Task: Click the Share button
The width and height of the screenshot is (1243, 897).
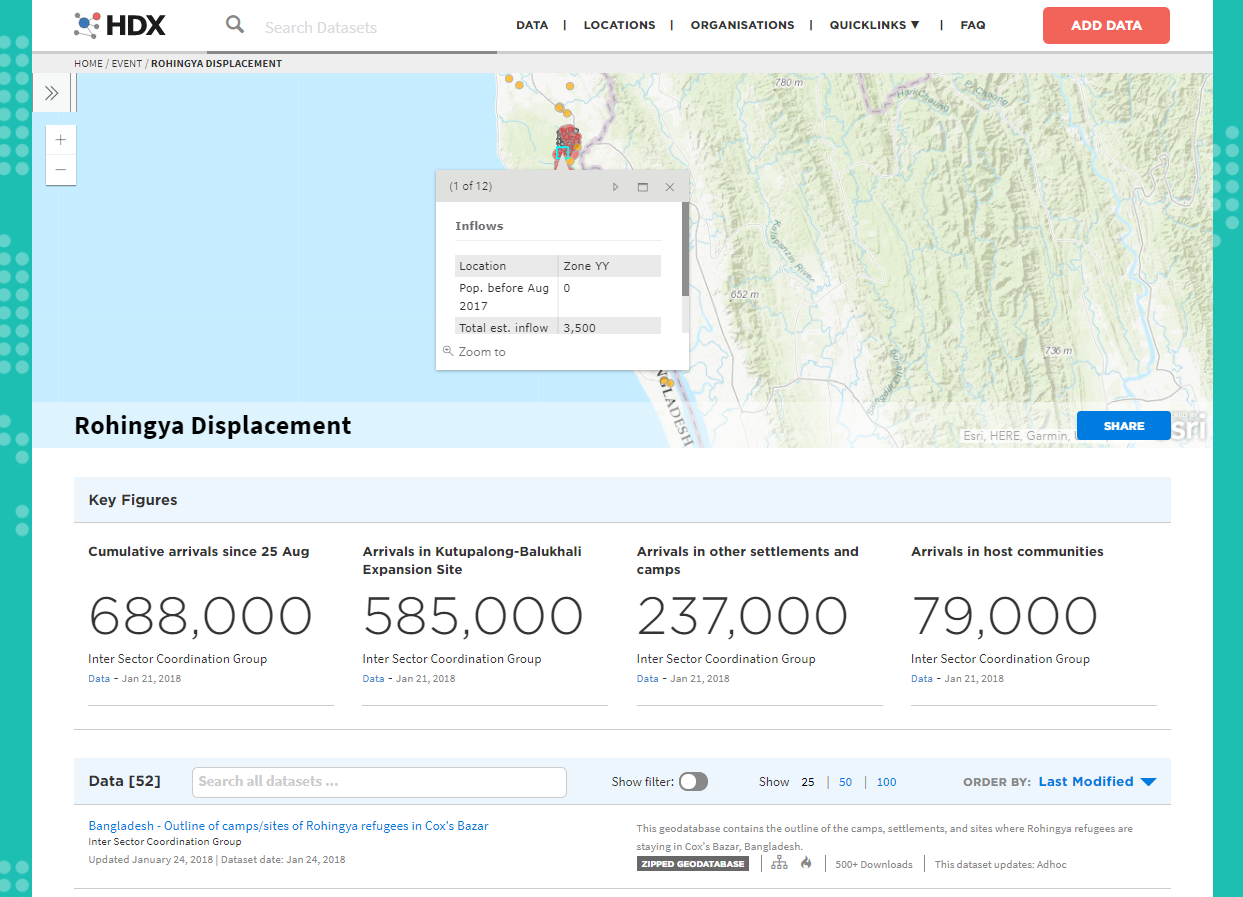Action: (1123, 426)
